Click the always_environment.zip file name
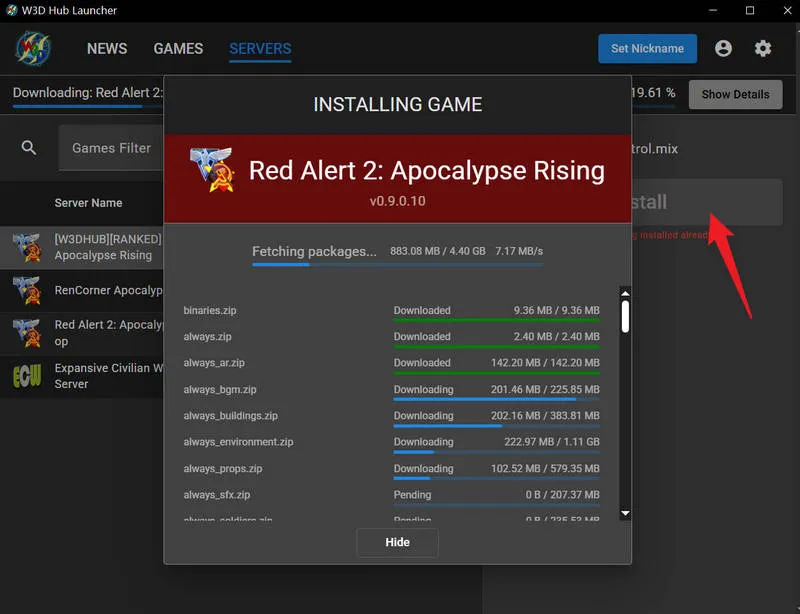Screen dimensions: 800x614 tap(238, 442)
